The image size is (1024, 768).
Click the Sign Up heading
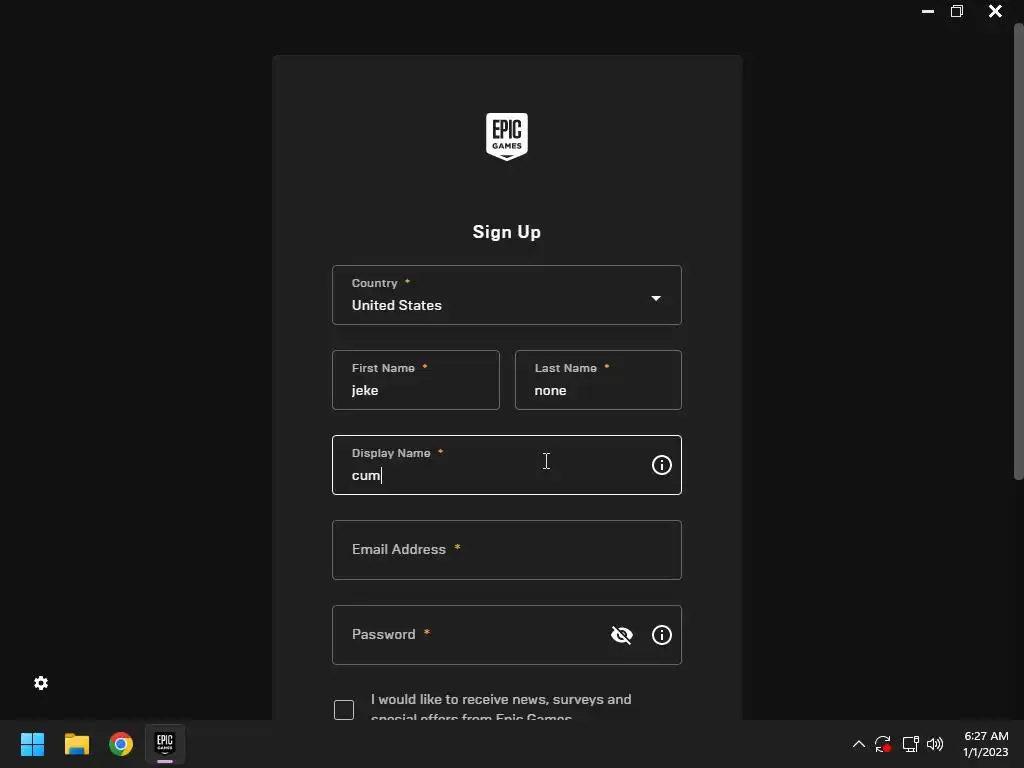pos(507,232)
